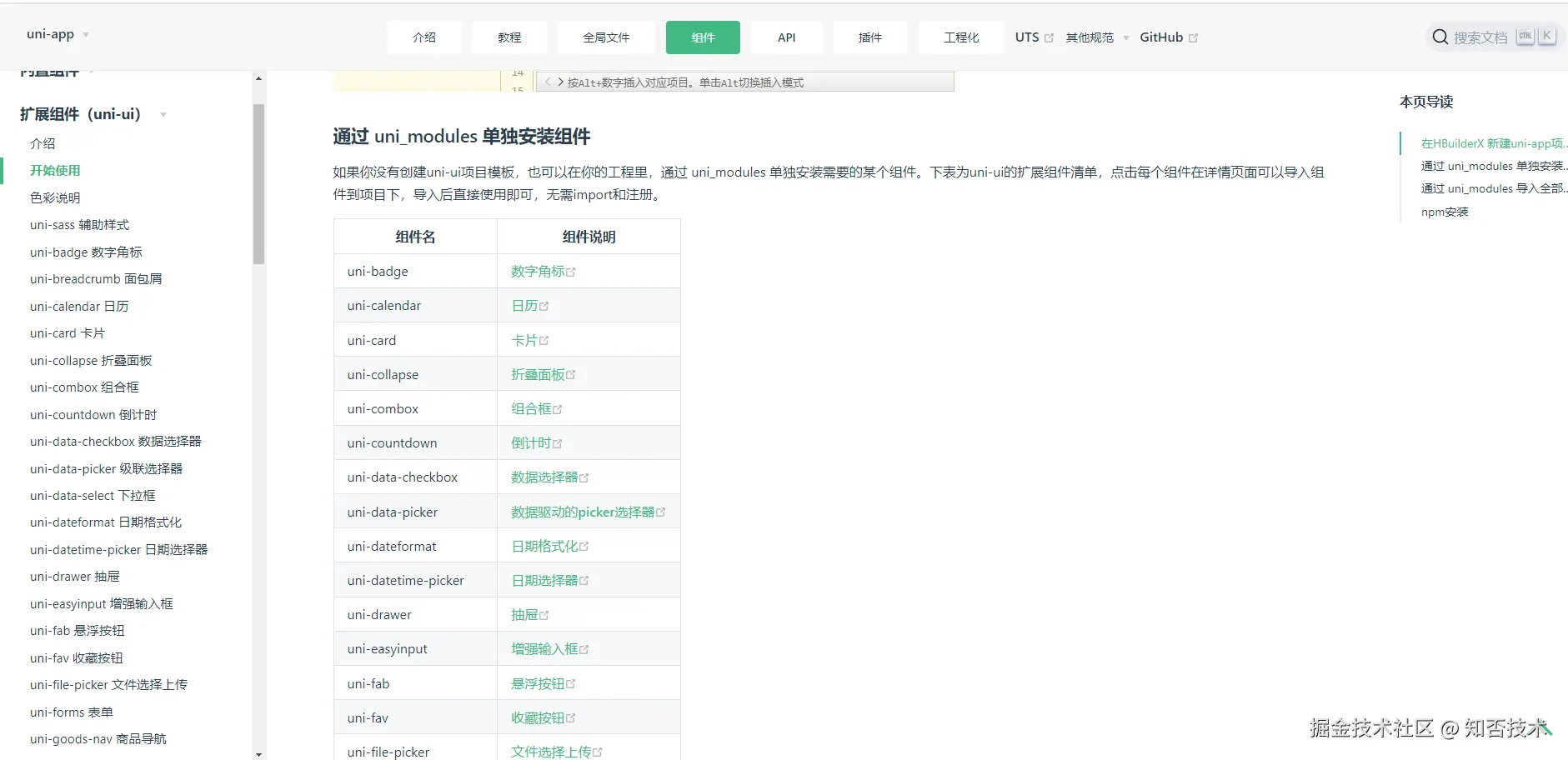Open uni-sass 辅助样式 in sidebar
The image size is (1568, 760).
79,225
